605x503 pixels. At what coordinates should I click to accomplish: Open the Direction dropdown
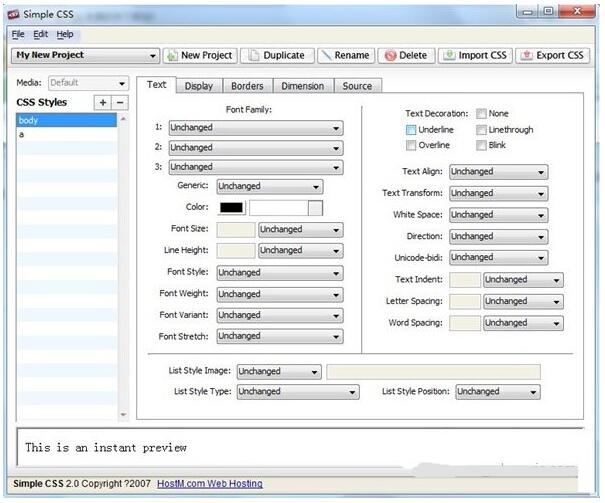499,236
